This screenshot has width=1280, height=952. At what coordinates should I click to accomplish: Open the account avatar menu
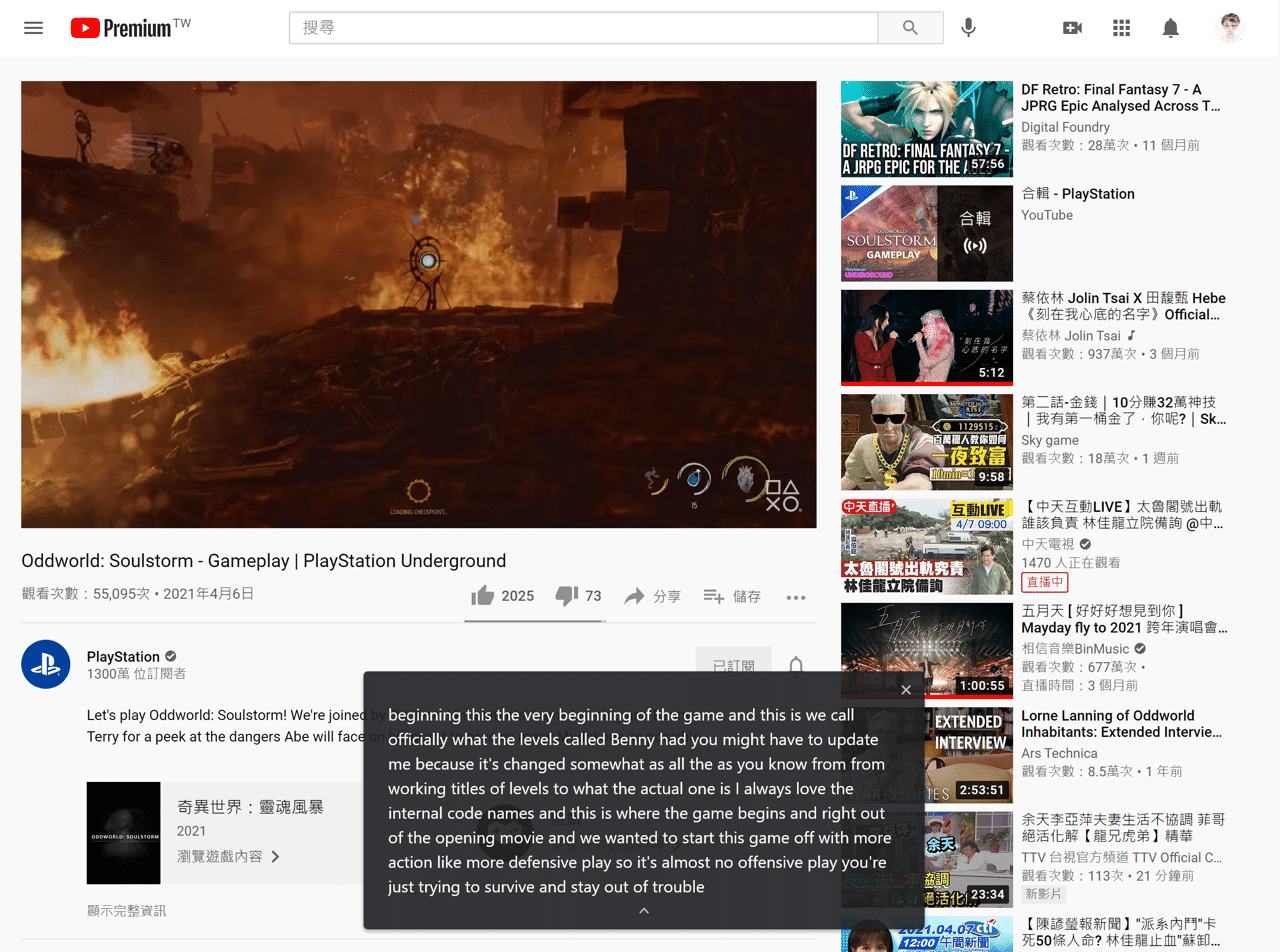pyautogui.click(x=1230, y=28)
